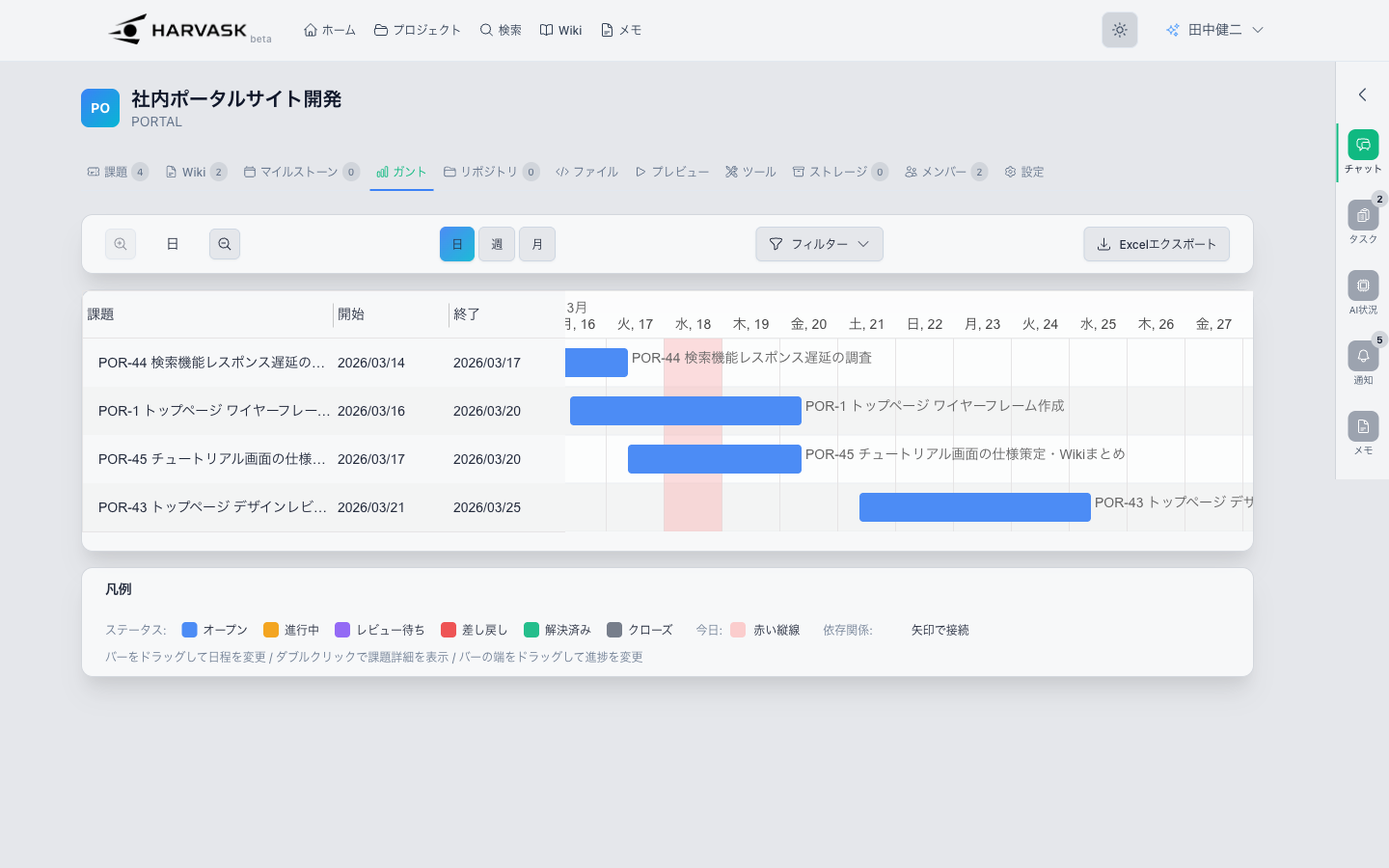Click the zoom-in magnifier icon
This screenshot has height=868, width=1389.
click(x=121, y=244)
